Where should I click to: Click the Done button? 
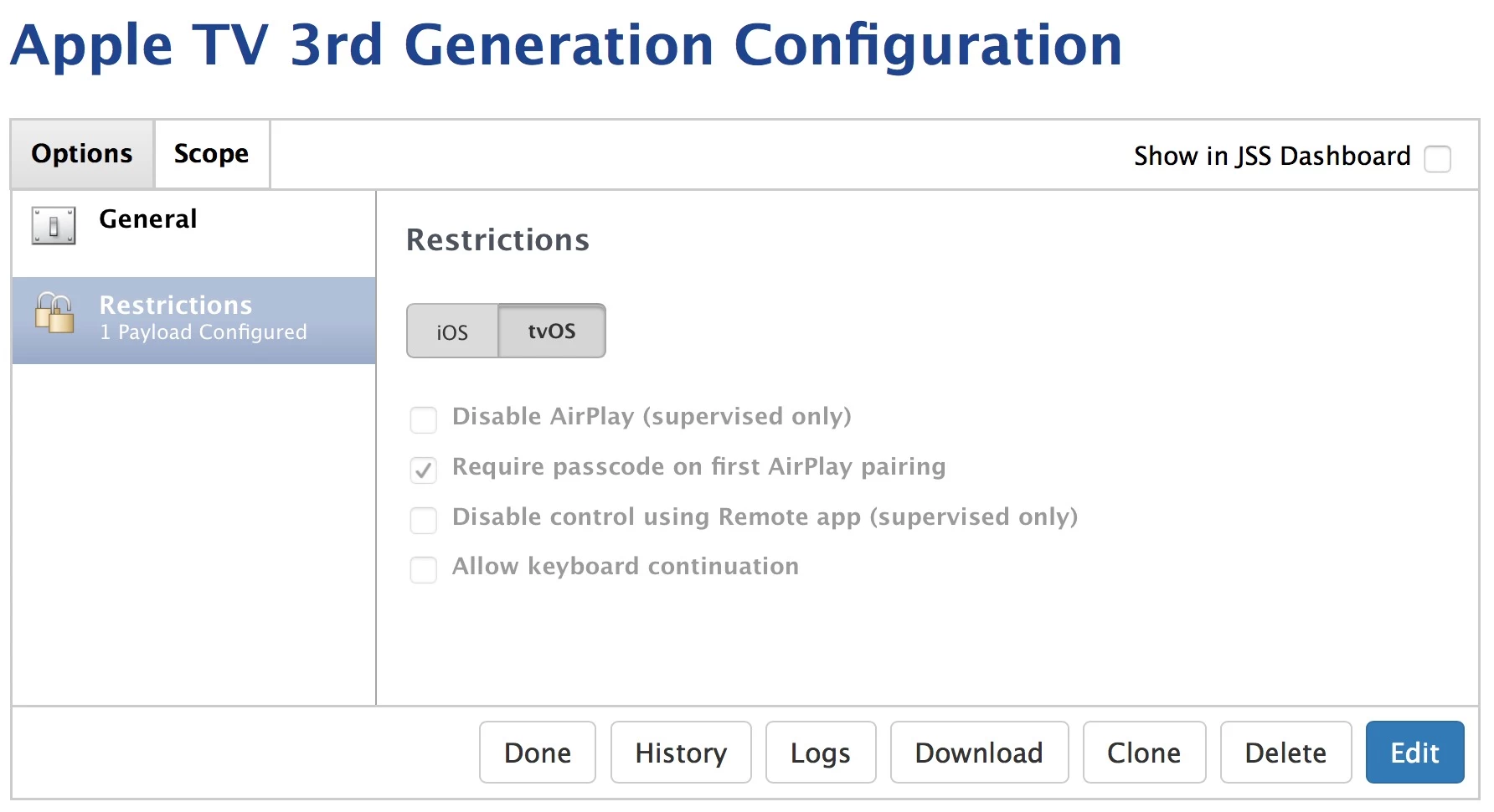click(538, 753)
